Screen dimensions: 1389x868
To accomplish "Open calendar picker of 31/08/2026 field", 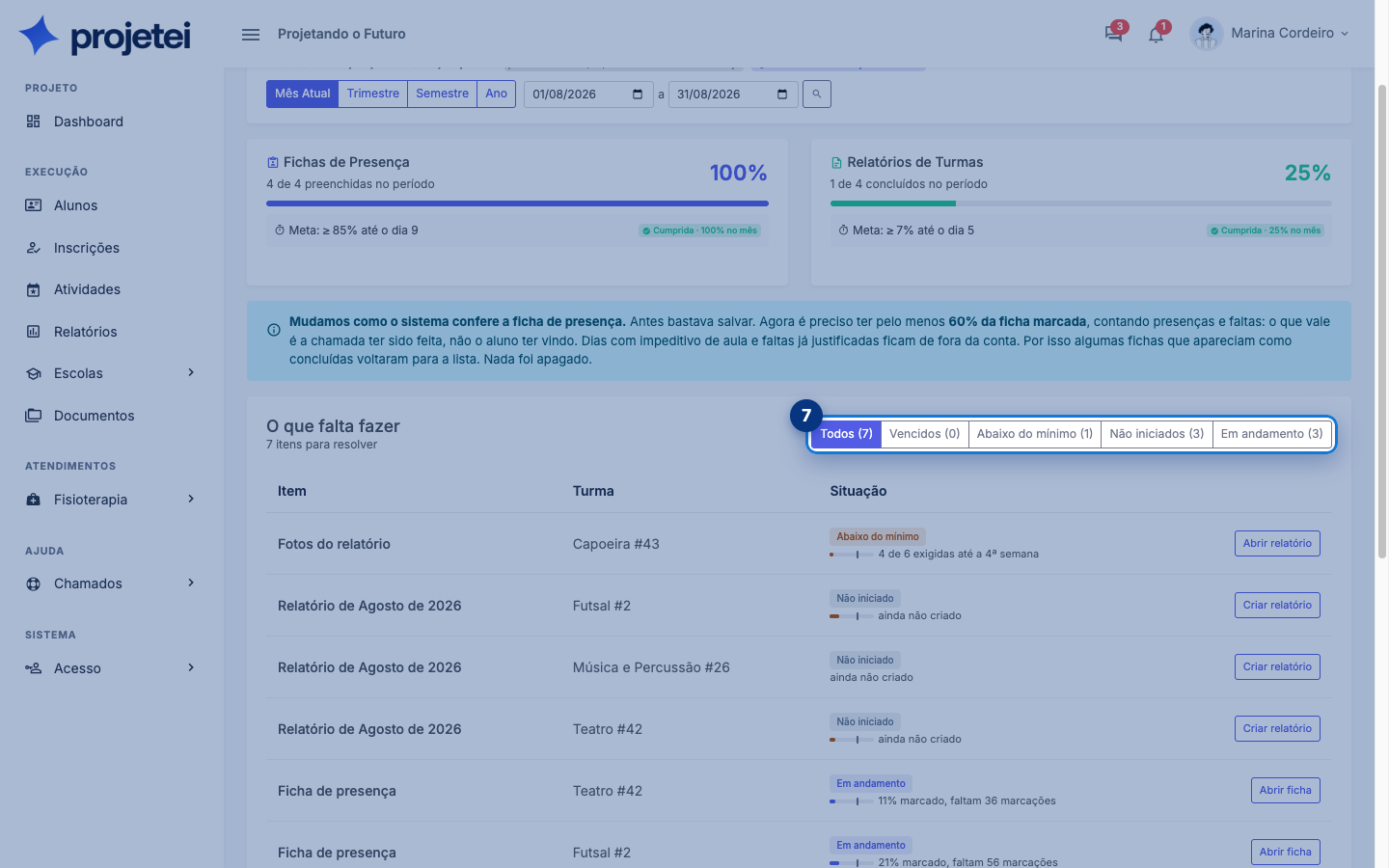I will coord(782,95).
